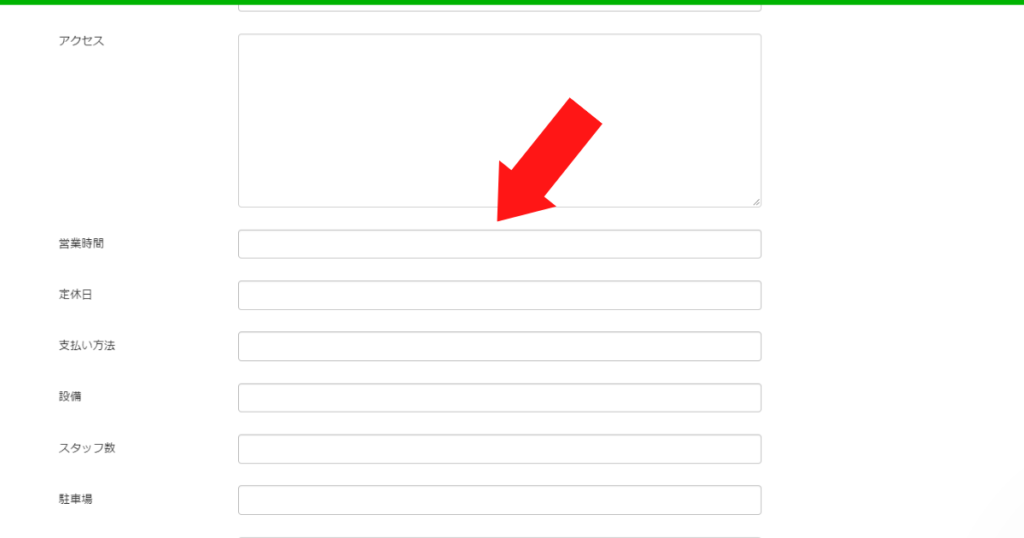Click the アクセス field label
This screenshot has width=1024, height=538.
click(82, 40)
